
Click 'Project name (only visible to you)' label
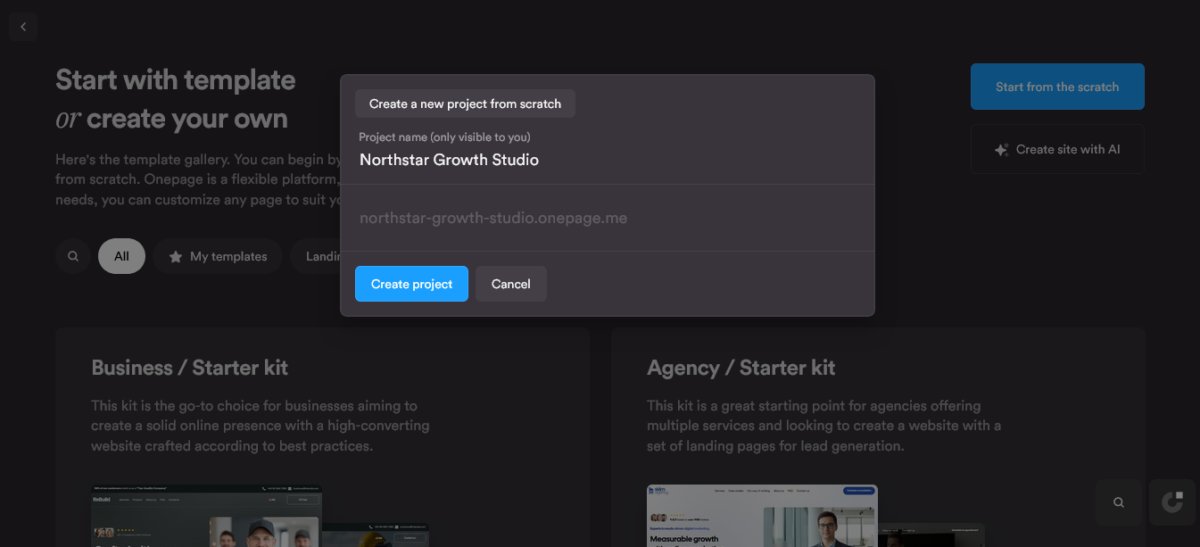point(445,137)
